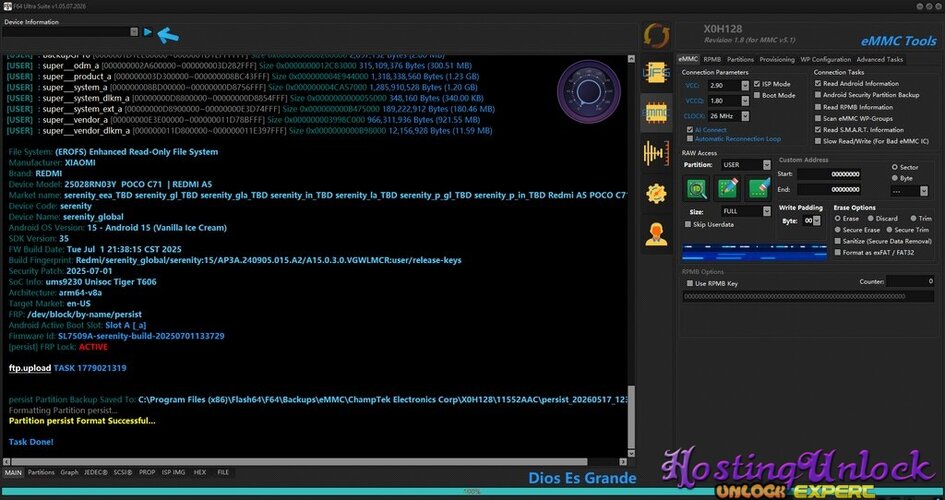945x500 pixels.
Task: Toggle the AI Connect checkbox
Action: (x=689, y=130)
